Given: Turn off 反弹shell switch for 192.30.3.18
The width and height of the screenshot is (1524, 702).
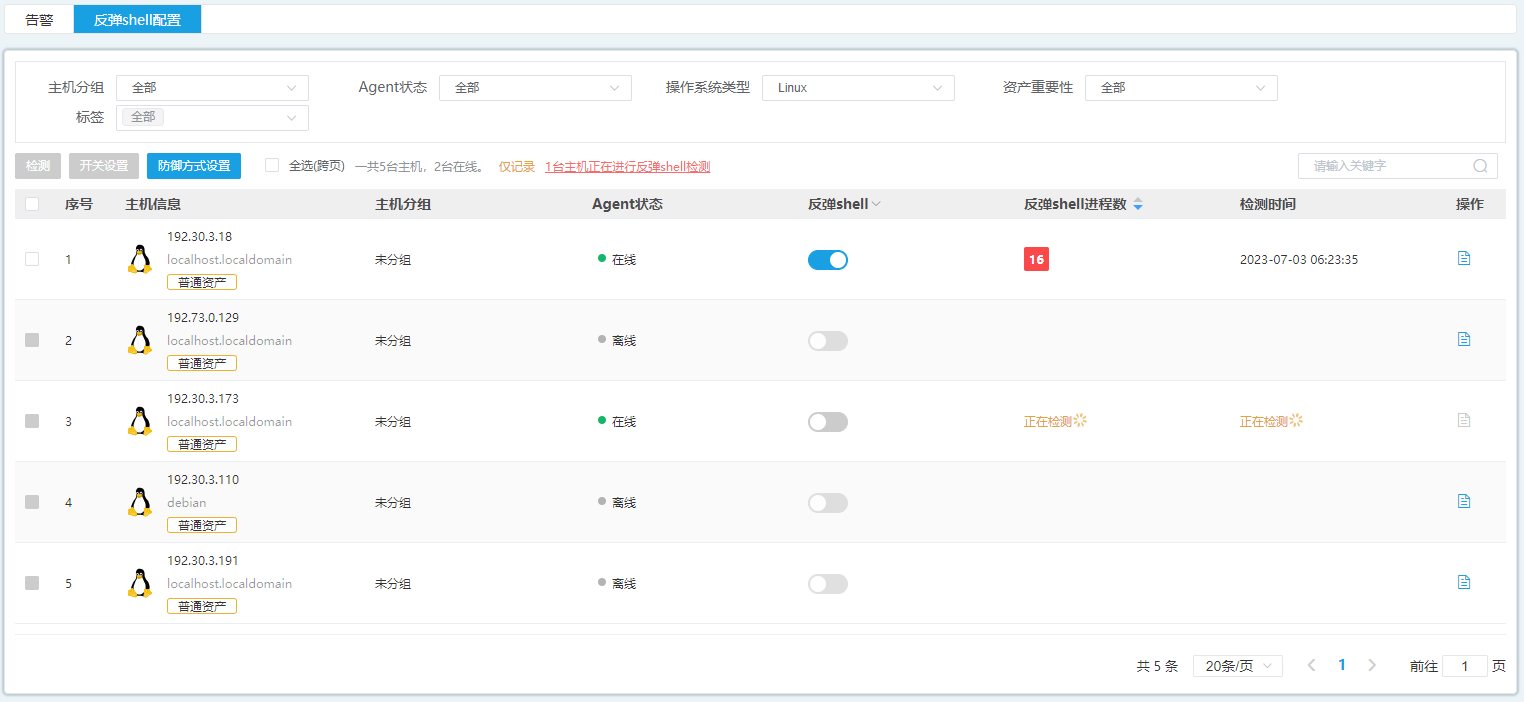Looking at the screenshot, I should coord(827,260).
